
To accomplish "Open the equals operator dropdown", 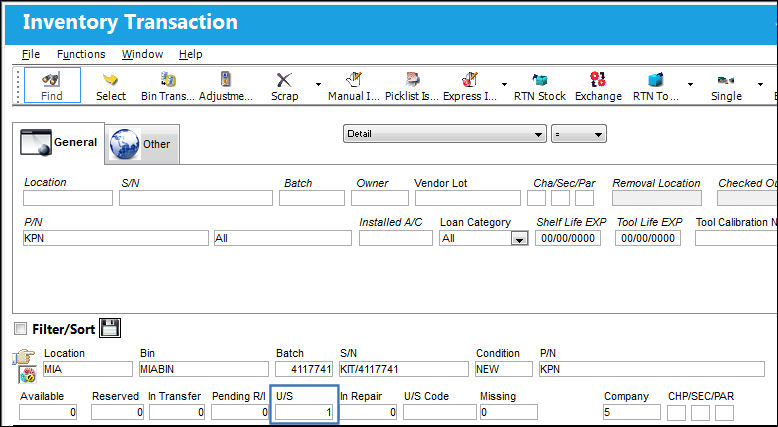I will pyautogui.click(x=579, y=134).
